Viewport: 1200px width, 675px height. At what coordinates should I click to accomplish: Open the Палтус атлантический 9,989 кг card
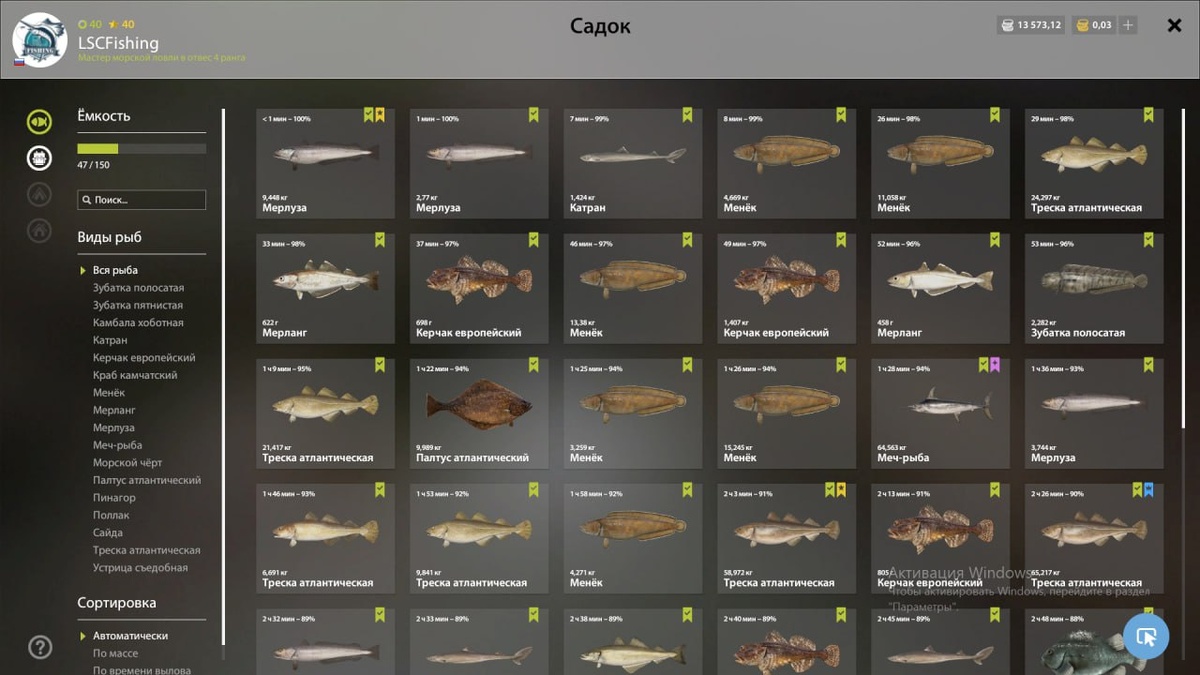[479, 413]
